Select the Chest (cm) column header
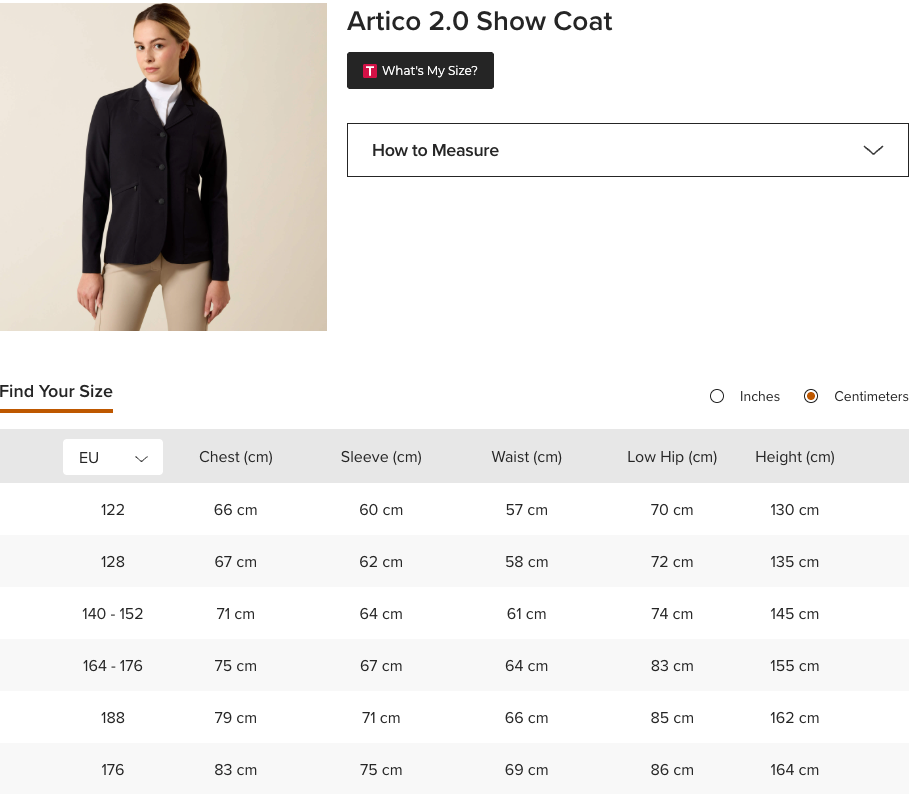This screenshot has height=794, width=913. 235,456
